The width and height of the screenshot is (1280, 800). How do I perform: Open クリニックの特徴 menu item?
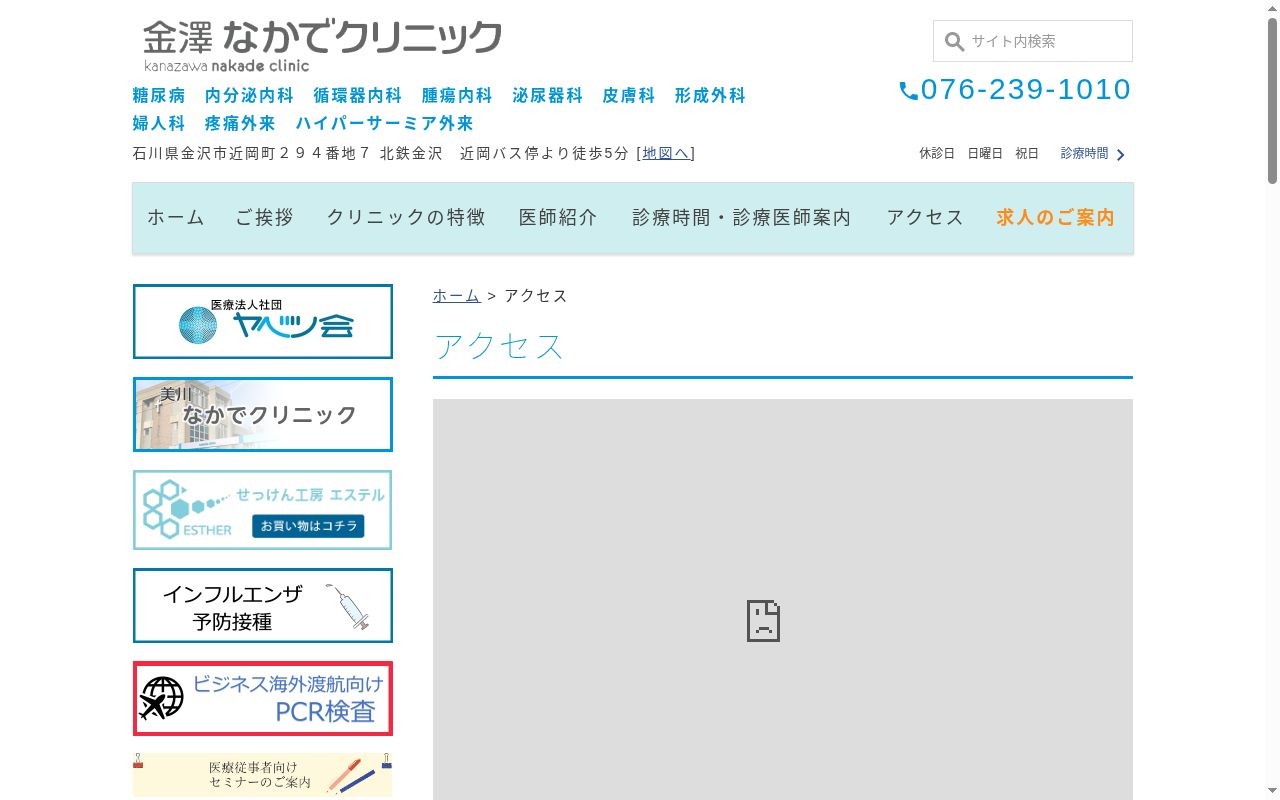click(406, 218)
